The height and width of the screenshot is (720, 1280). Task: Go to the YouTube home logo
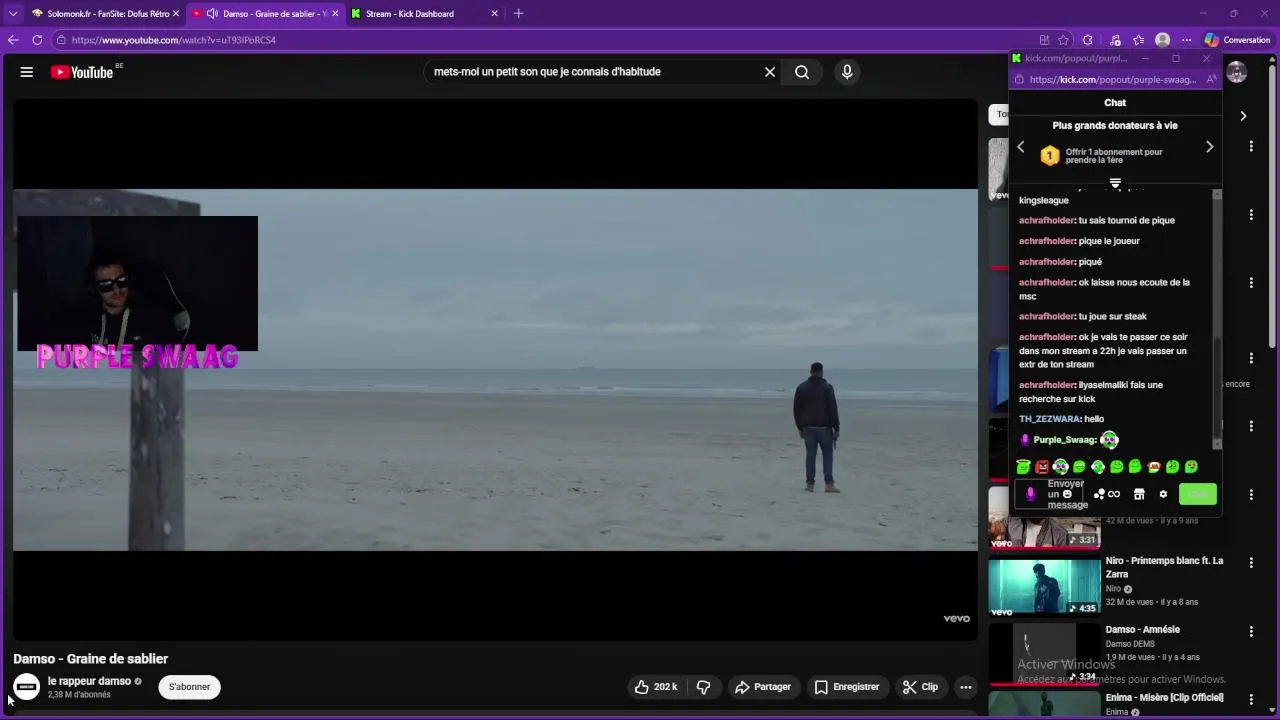(x=82, y=72)
